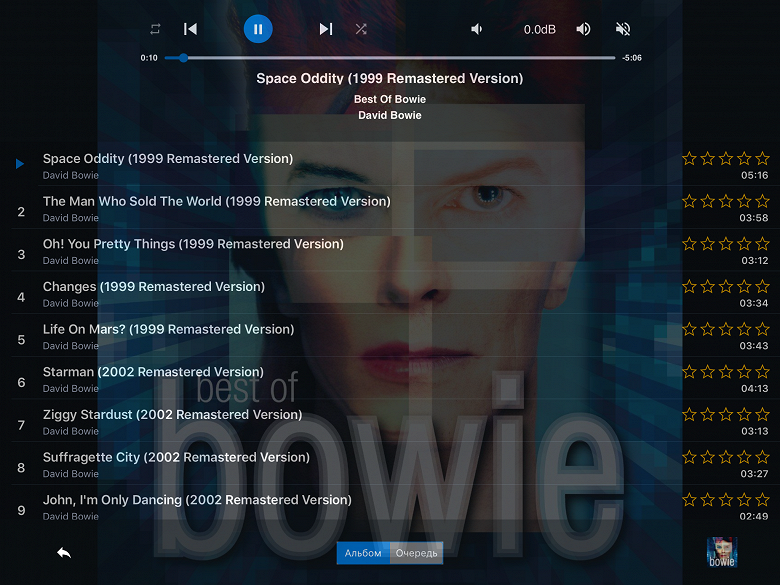Toggle the repeat playback icon
This screenshot has width=780, height=585.
(155, 29)
